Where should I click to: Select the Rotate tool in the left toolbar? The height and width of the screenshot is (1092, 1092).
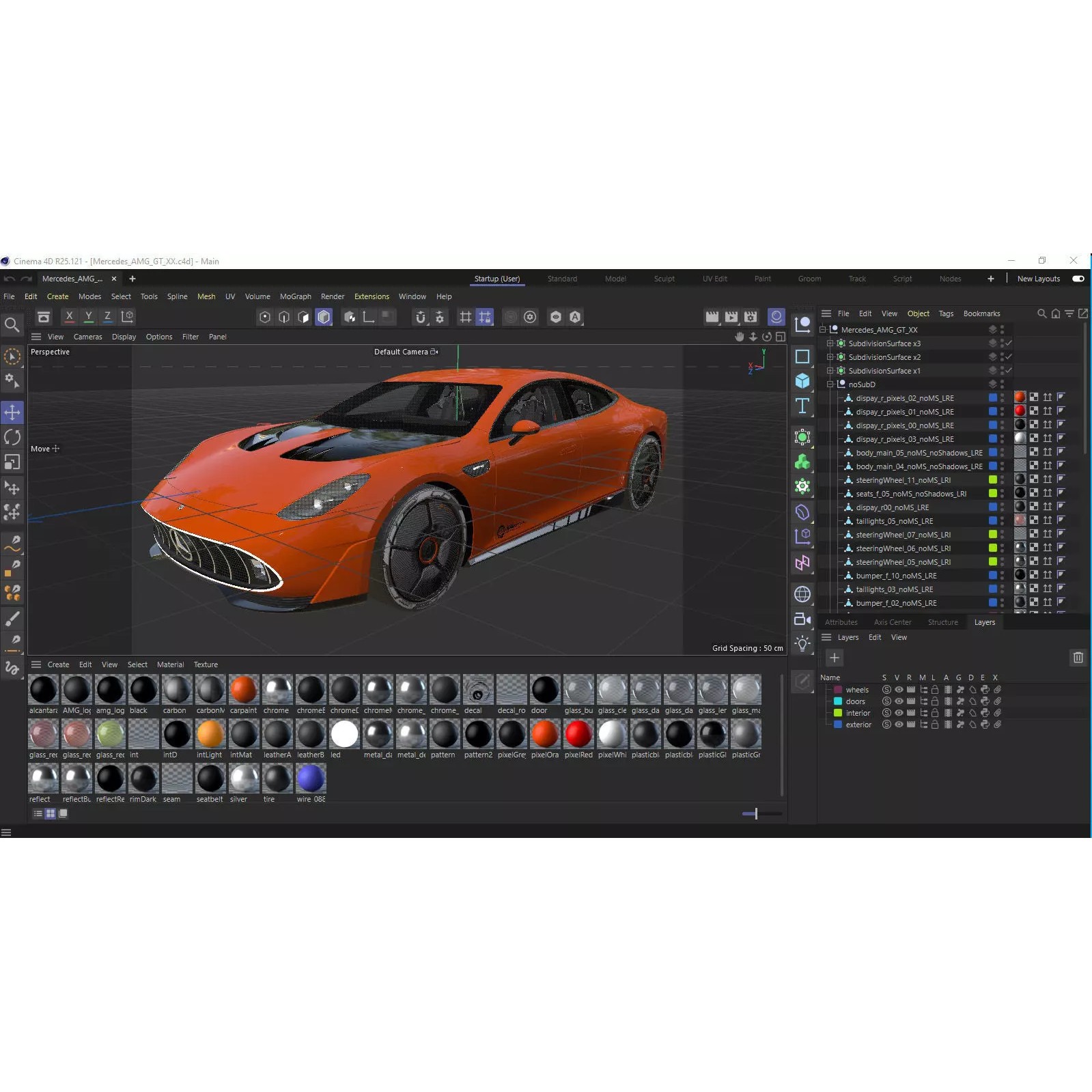click(12, 437)
